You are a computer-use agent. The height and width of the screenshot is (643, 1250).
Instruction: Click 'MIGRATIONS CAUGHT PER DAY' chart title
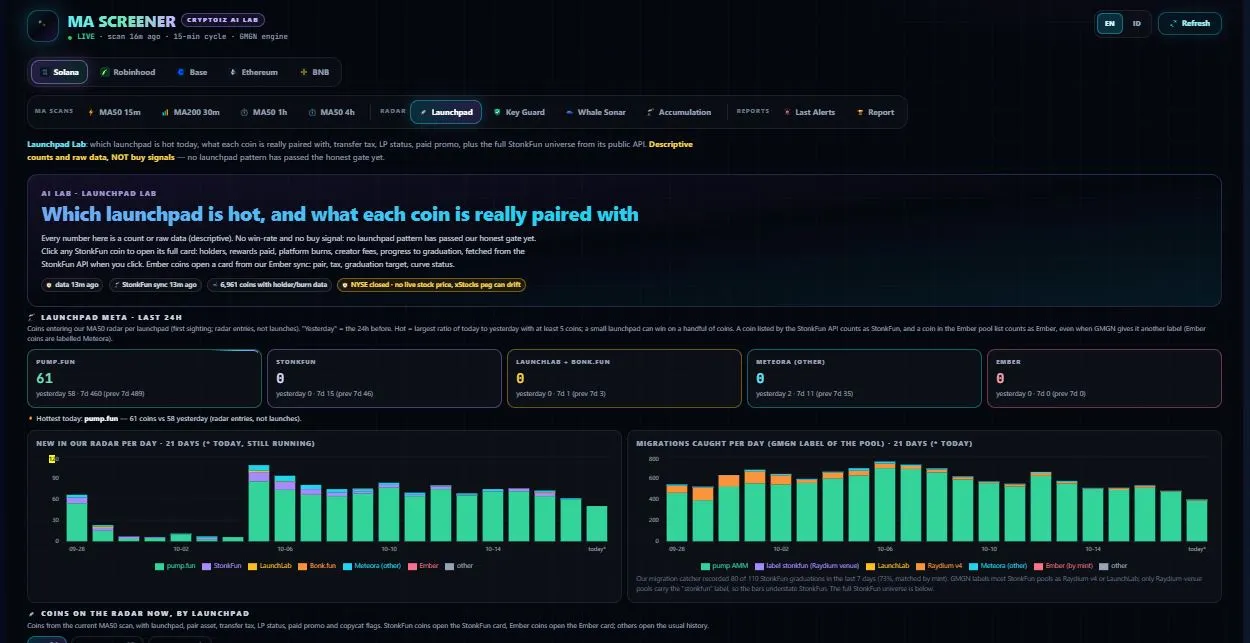(804, 442)
